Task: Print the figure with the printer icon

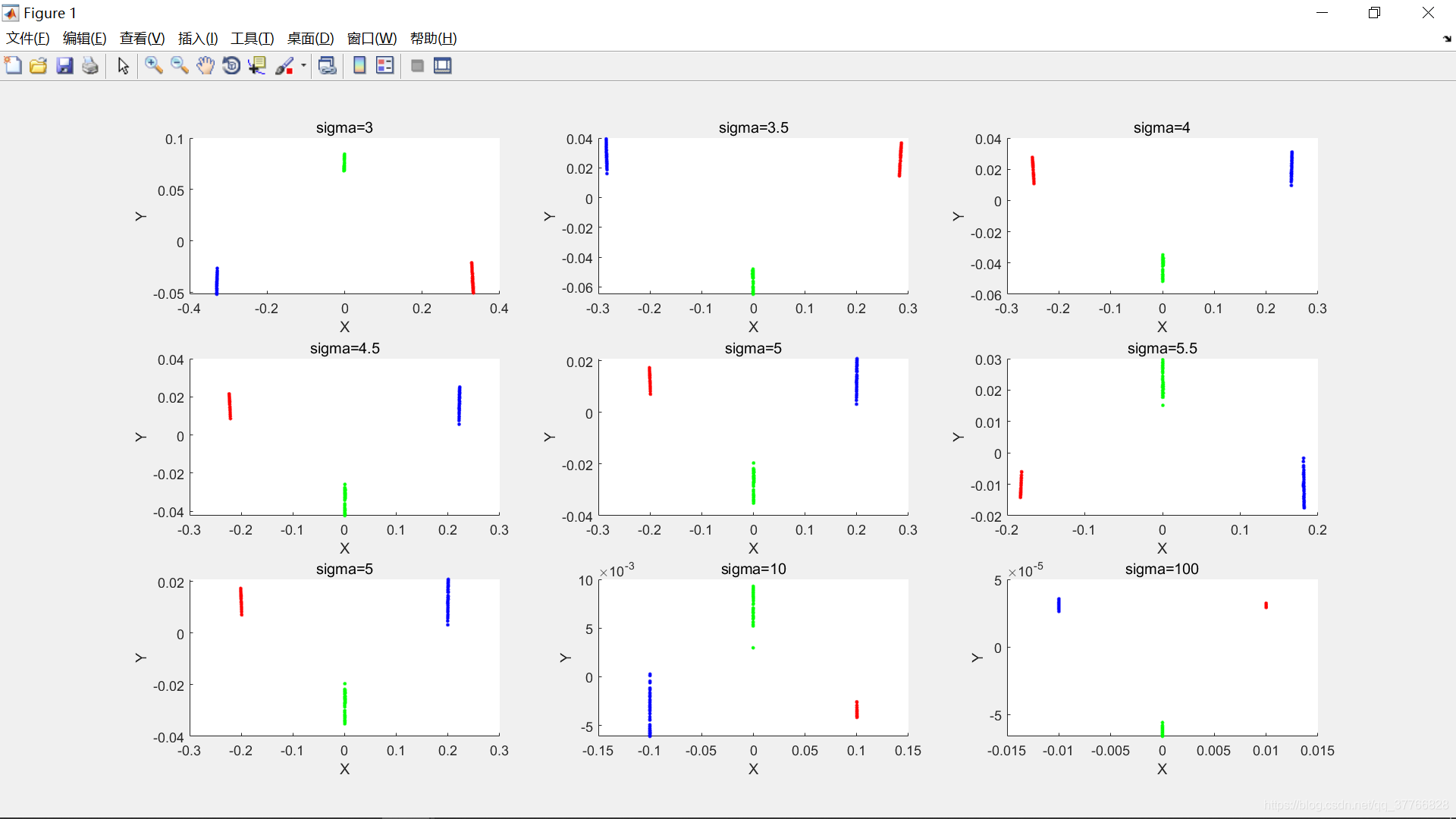Action: [x=90, y=66]
